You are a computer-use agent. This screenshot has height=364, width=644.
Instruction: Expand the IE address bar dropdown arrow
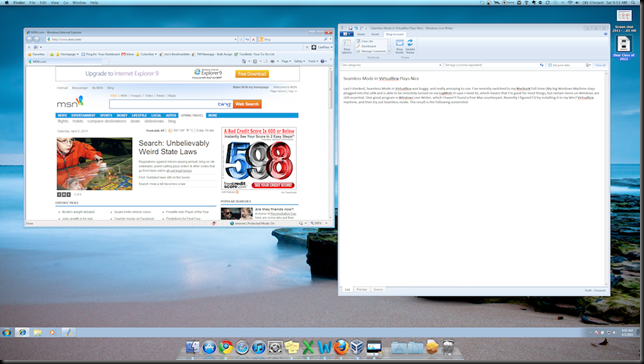tap(235, 39)
